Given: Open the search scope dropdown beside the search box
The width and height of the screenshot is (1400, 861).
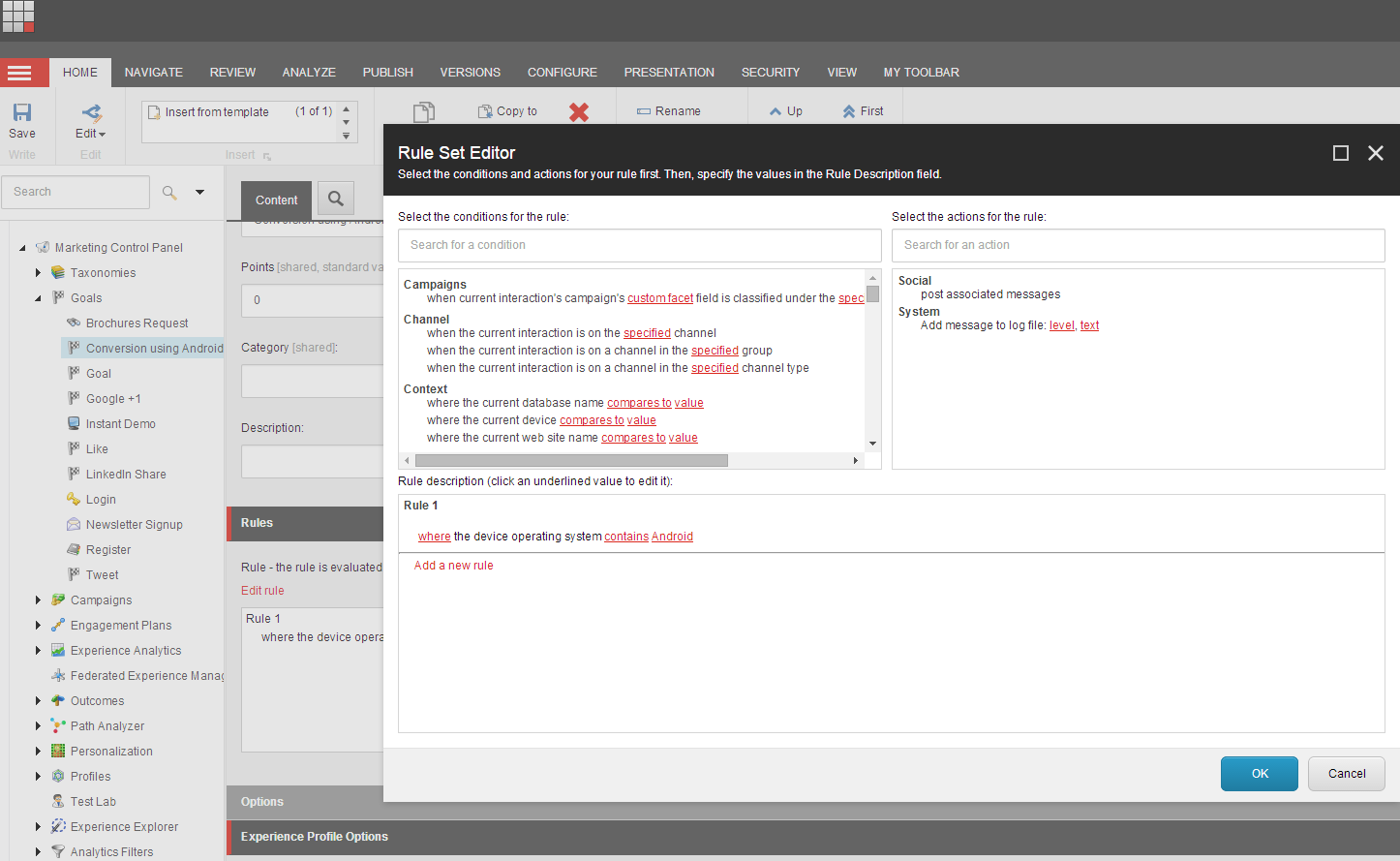Looking at the screenshot, I should click(x=199, y=191).
